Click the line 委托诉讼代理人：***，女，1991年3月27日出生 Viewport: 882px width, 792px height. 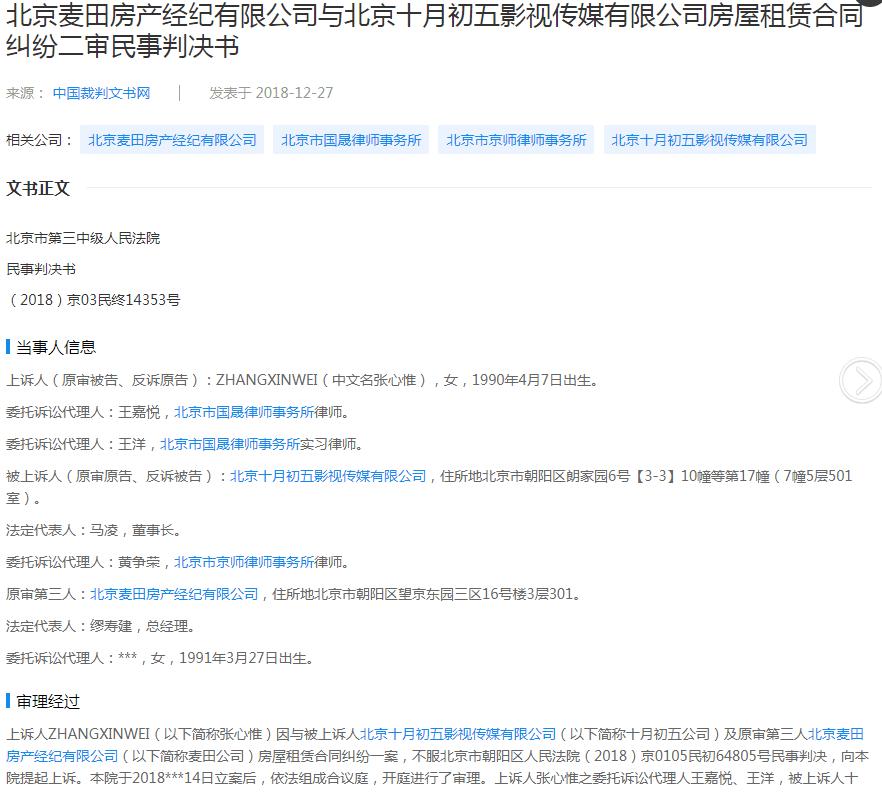(160, 658)
